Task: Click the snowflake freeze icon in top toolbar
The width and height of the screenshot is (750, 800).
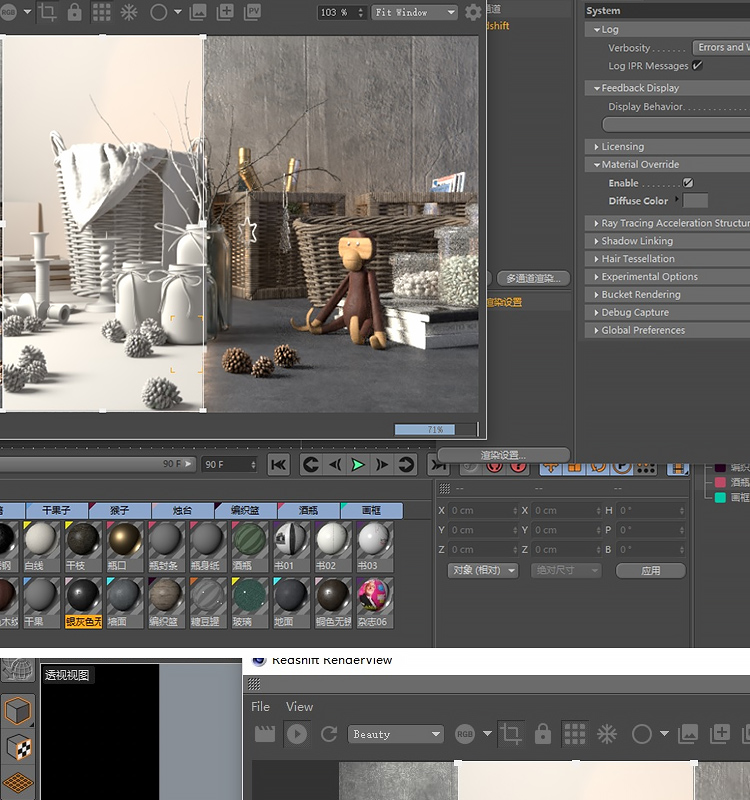Action: coord(129,13)
